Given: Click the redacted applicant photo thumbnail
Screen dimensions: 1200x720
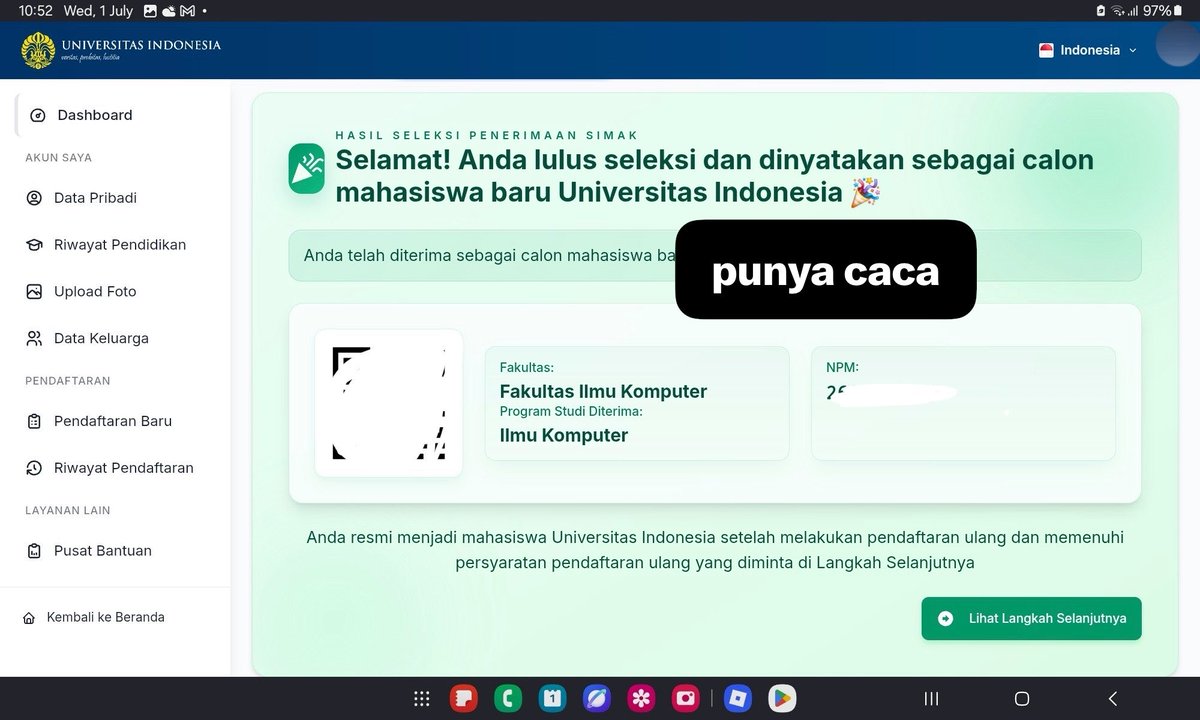Looking at the screenshot, I should pyautogui.click(x=389, y=403).
